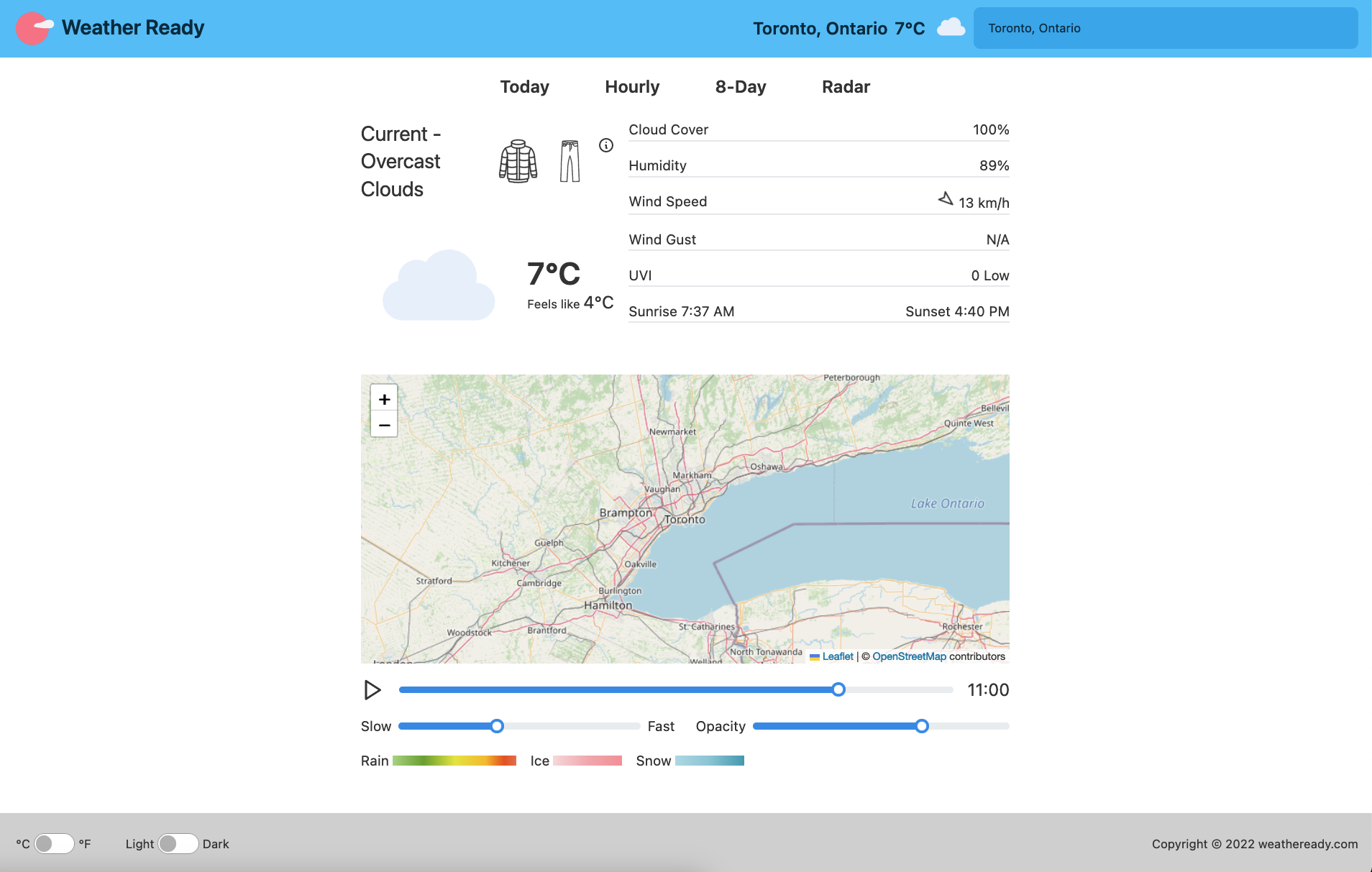
Task: Click the large 7°C temperature reading
Action: 554,274
